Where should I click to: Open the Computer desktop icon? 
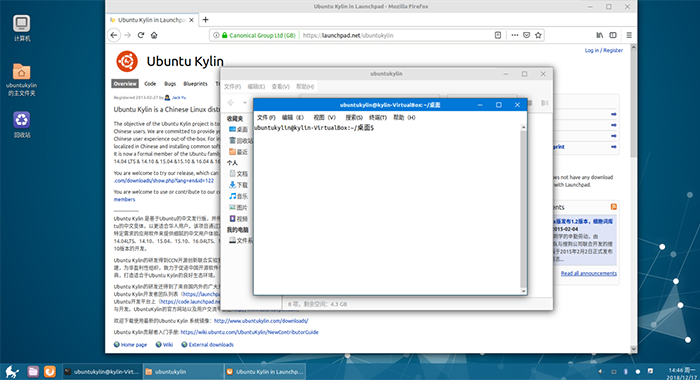21,28
